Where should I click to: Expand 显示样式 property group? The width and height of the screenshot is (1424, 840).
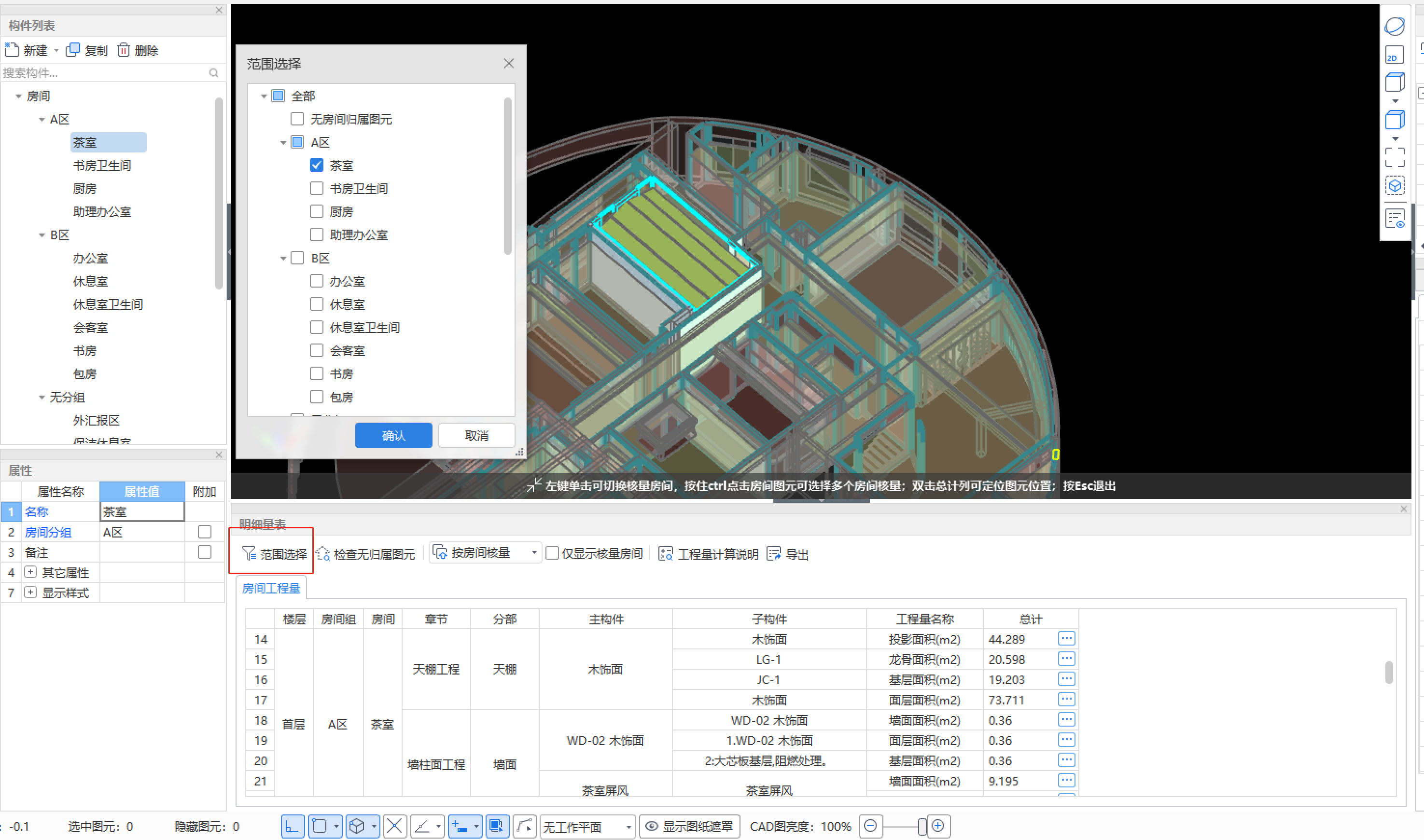(30, 592)
